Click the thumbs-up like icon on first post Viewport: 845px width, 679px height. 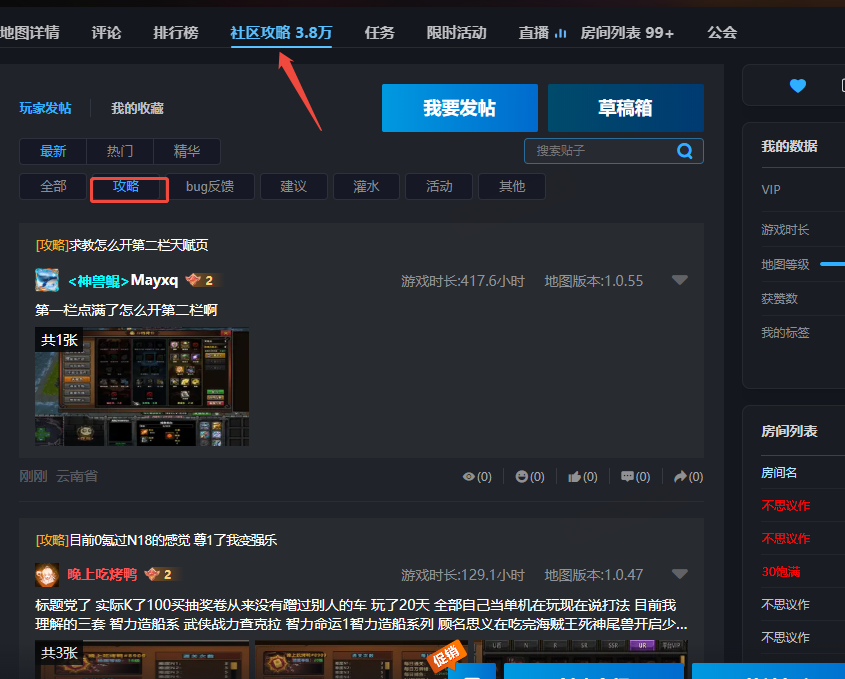[576, 476]
